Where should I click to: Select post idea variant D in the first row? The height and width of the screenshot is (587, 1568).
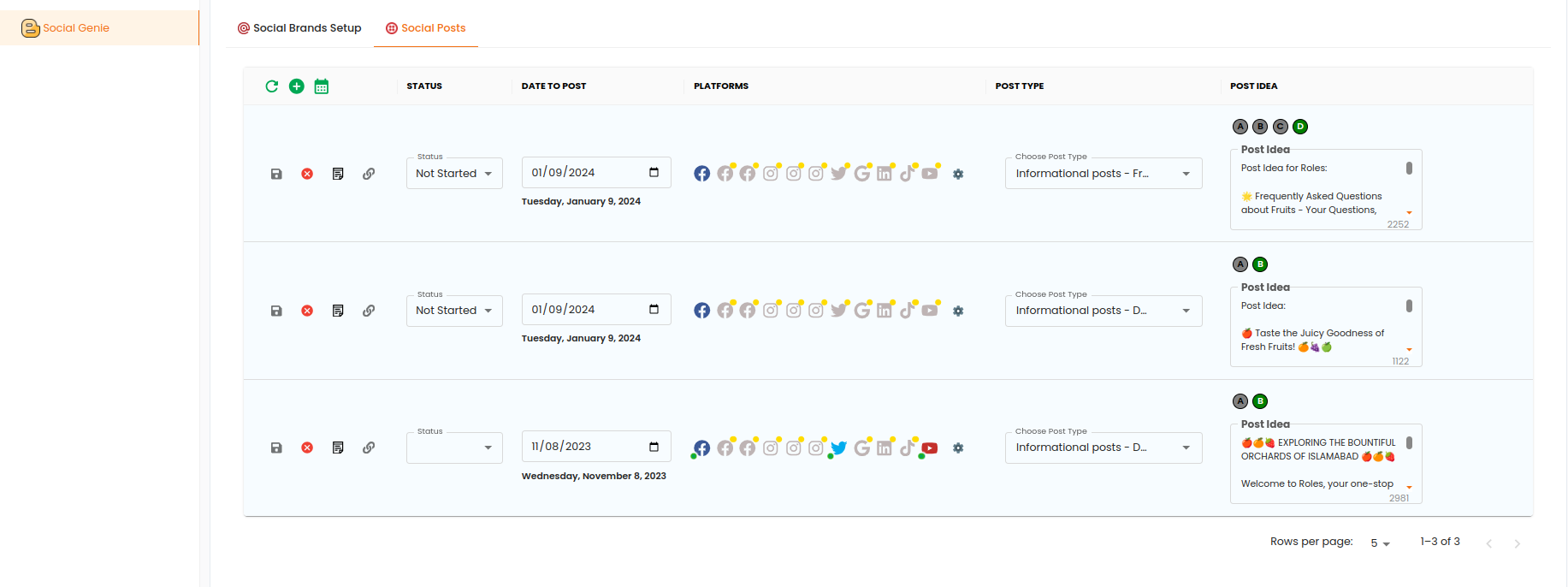pyautogui.click(x=1300, y=127)
